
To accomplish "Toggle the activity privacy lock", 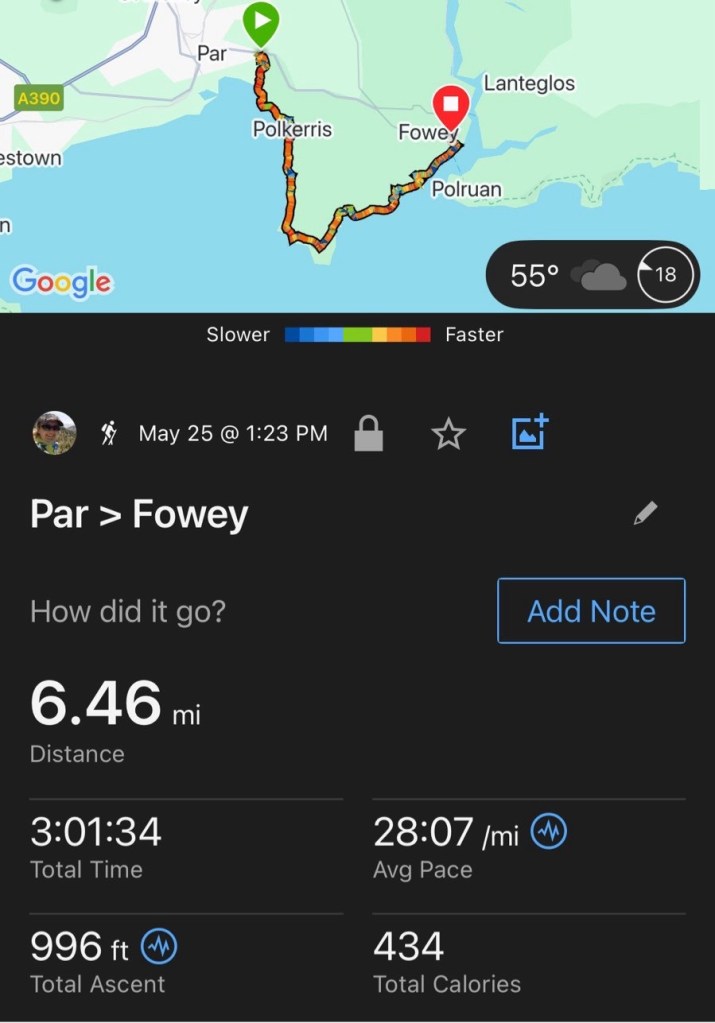I will click(368, 434).
